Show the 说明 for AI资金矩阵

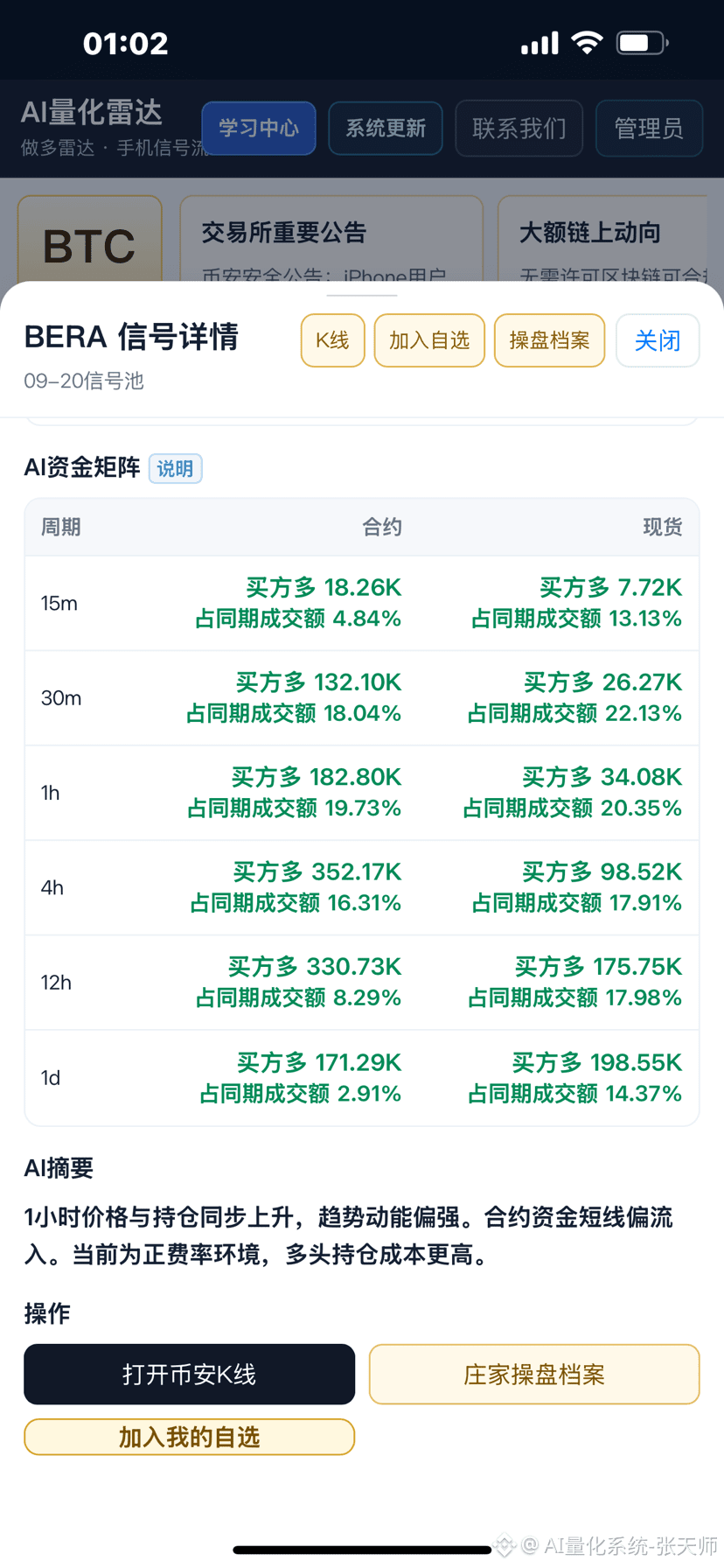tap(175, 469)
